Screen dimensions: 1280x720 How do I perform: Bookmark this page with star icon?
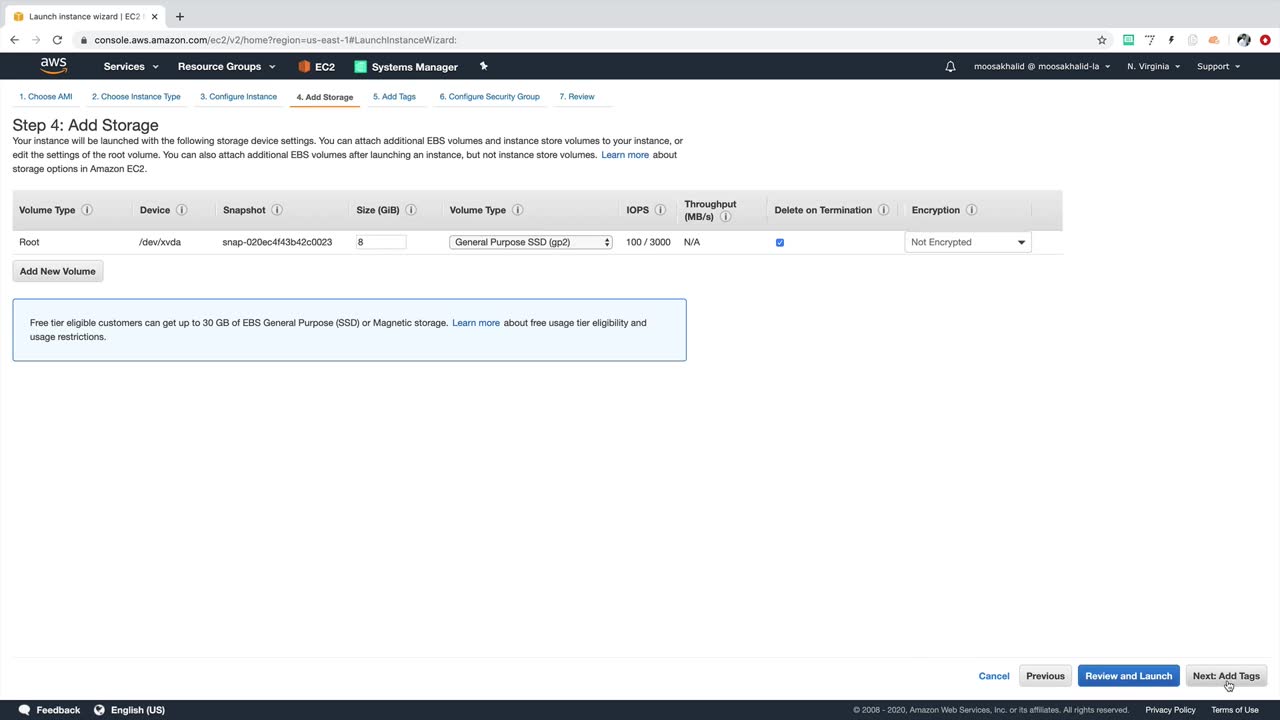tap(1102, 40)
